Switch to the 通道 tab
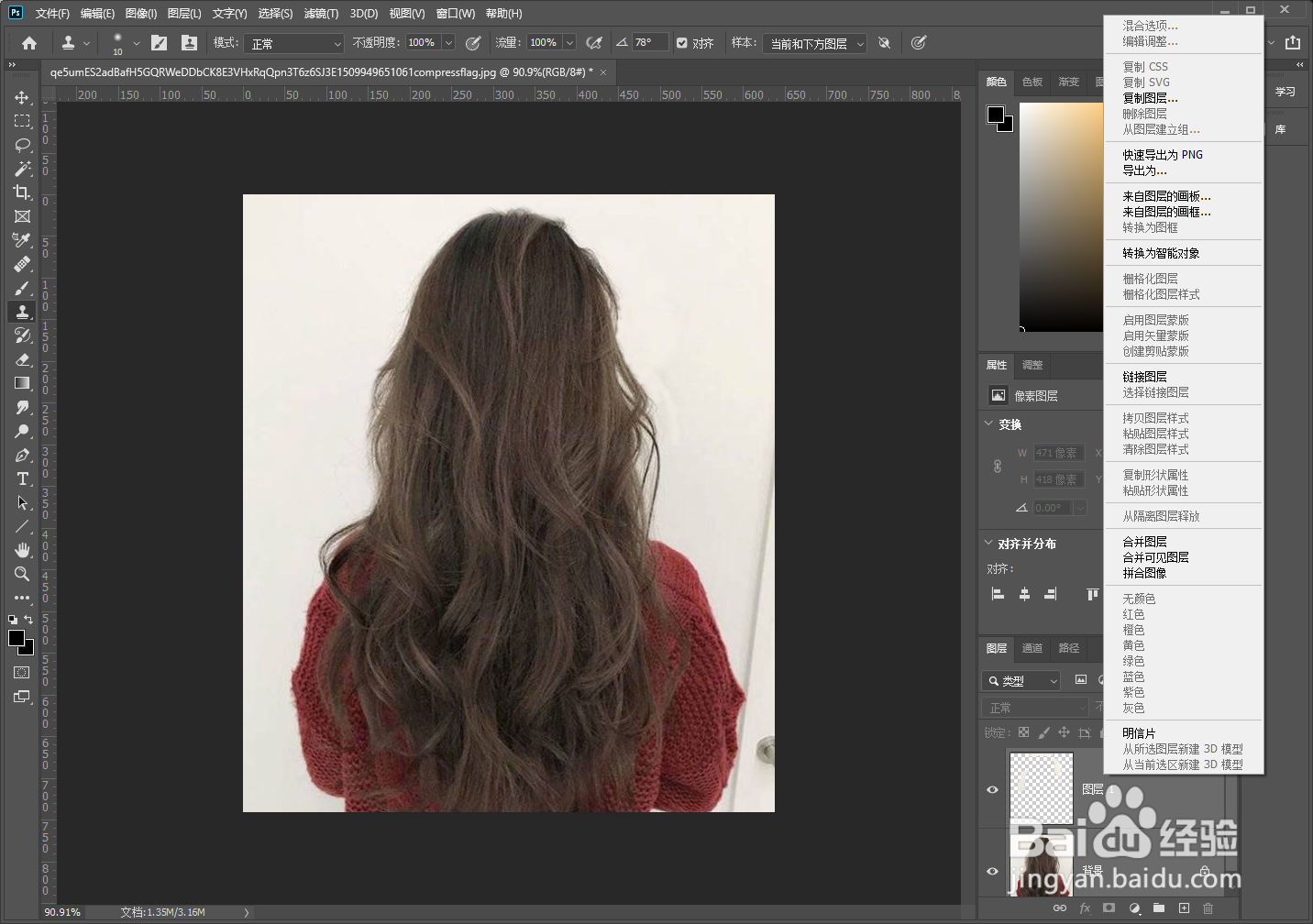1313x924 pixels. (x=1032, y=648)
